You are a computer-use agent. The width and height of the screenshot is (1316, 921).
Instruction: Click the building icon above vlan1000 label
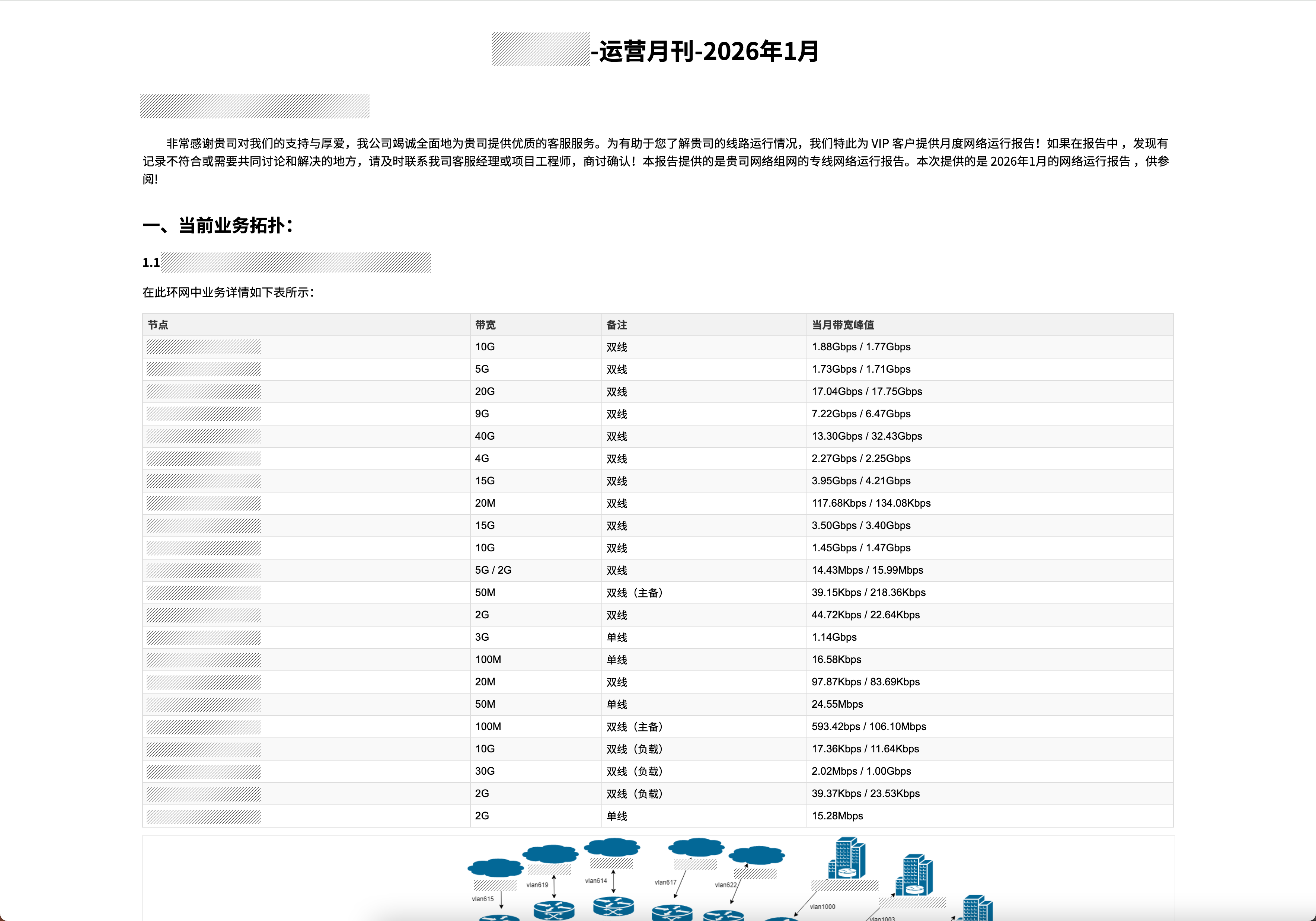click(846, 858)
